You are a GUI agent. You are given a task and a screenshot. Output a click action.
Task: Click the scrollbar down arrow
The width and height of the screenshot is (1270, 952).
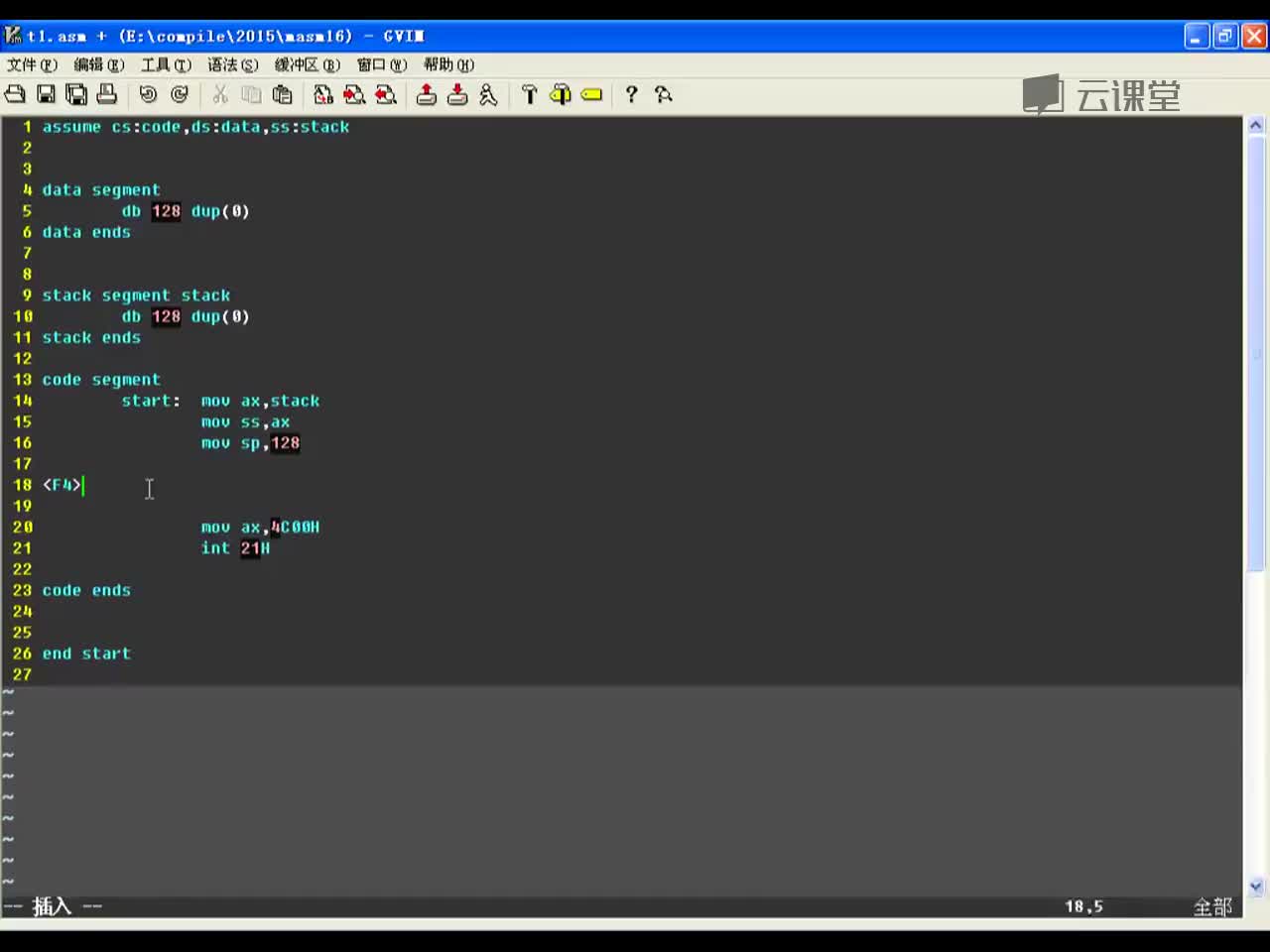pyautogui.click(x=1255, y=887)
